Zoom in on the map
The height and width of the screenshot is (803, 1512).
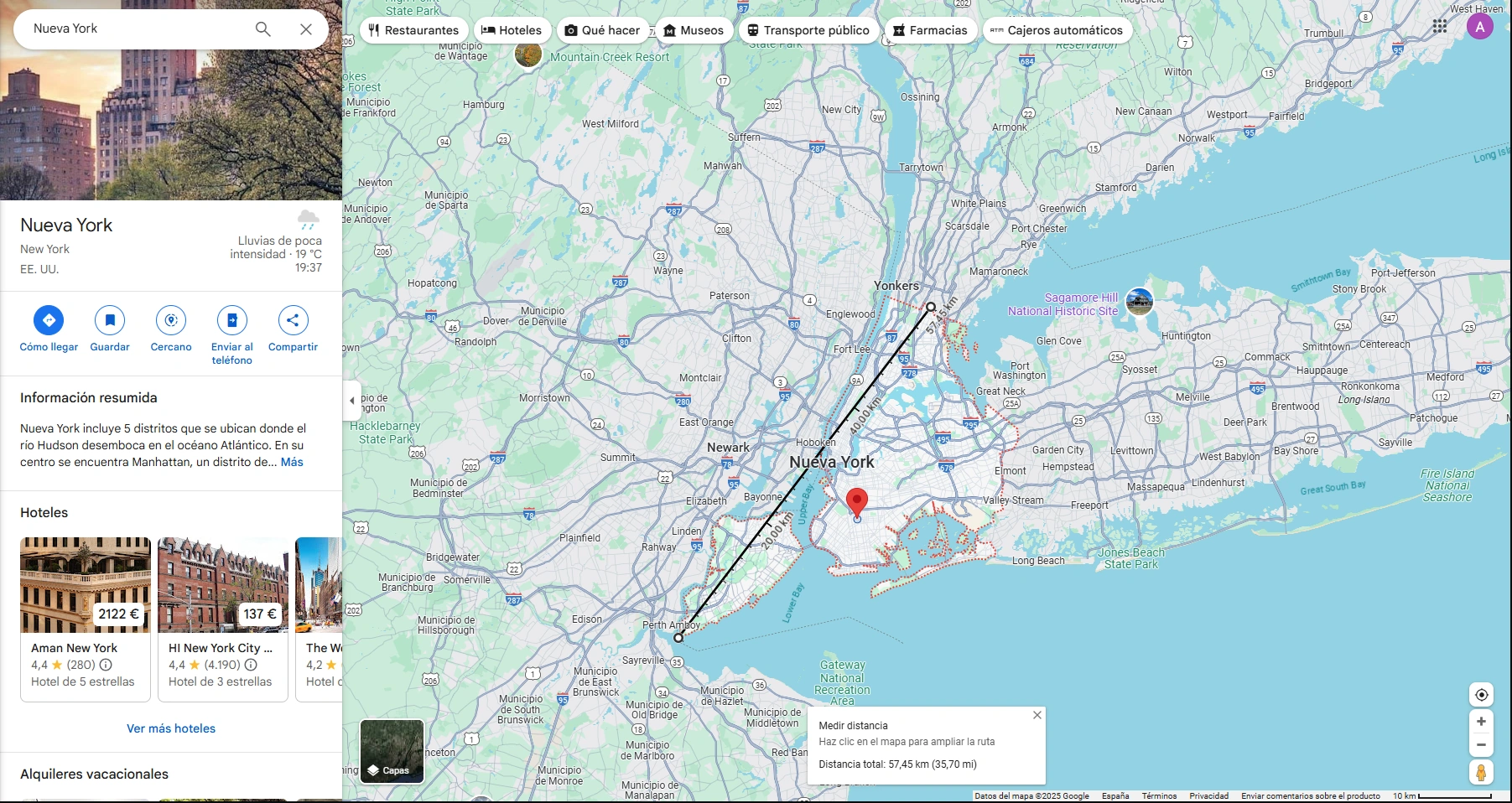1482,722
